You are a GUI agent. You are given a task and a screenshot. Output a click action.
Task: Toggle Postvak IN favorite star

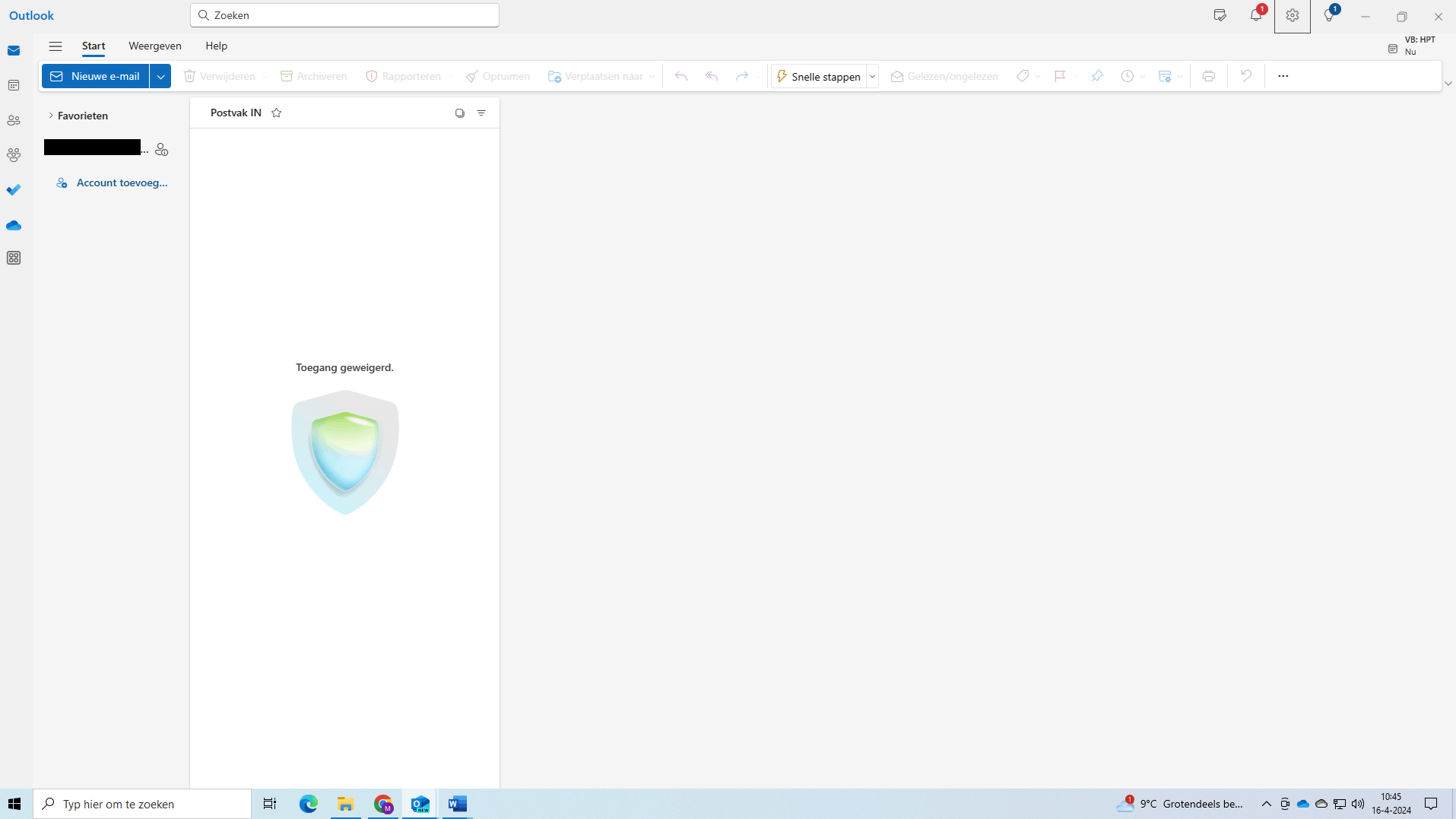pos(277,113)
